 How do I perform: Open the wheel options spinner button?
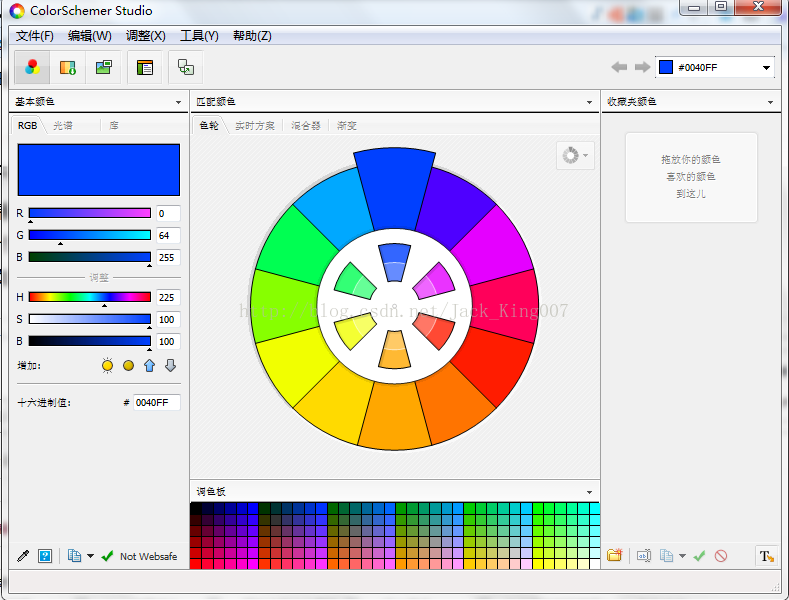575,155
